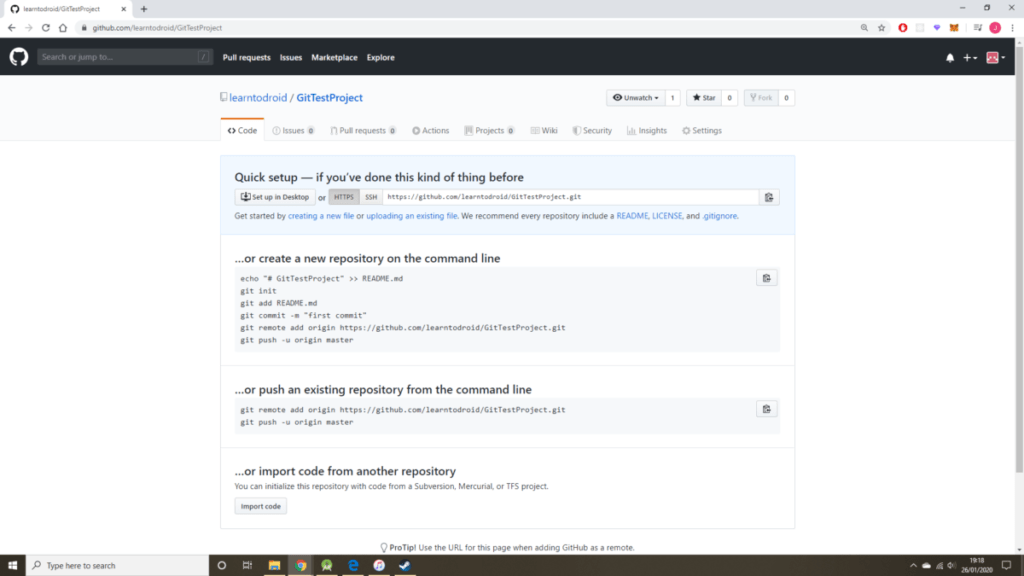The image size is (1024, 576).
Task: Reload the page in Chrome
Action: (45, 27)
